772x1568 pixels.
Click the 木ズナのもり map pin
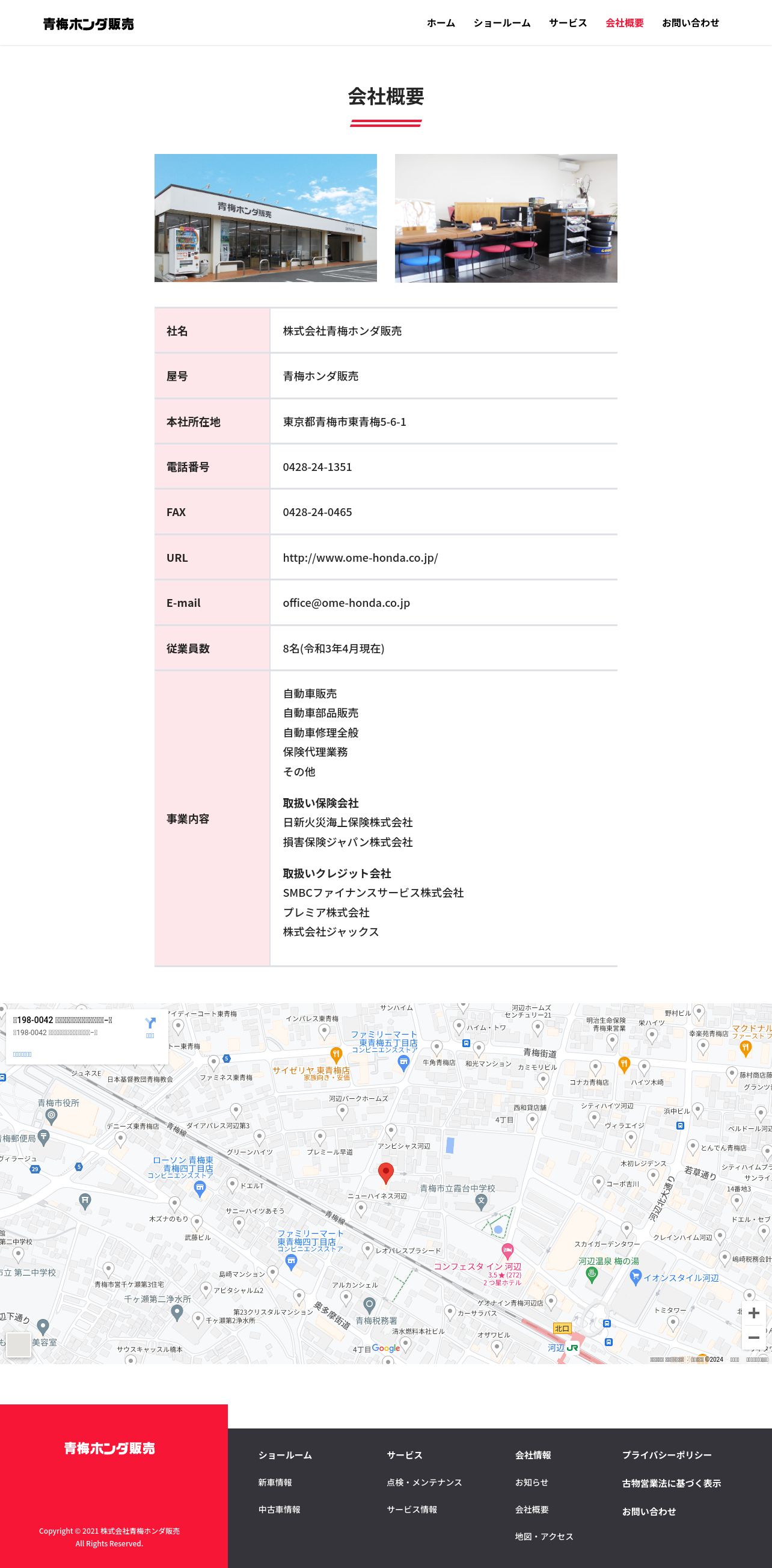174,1204
